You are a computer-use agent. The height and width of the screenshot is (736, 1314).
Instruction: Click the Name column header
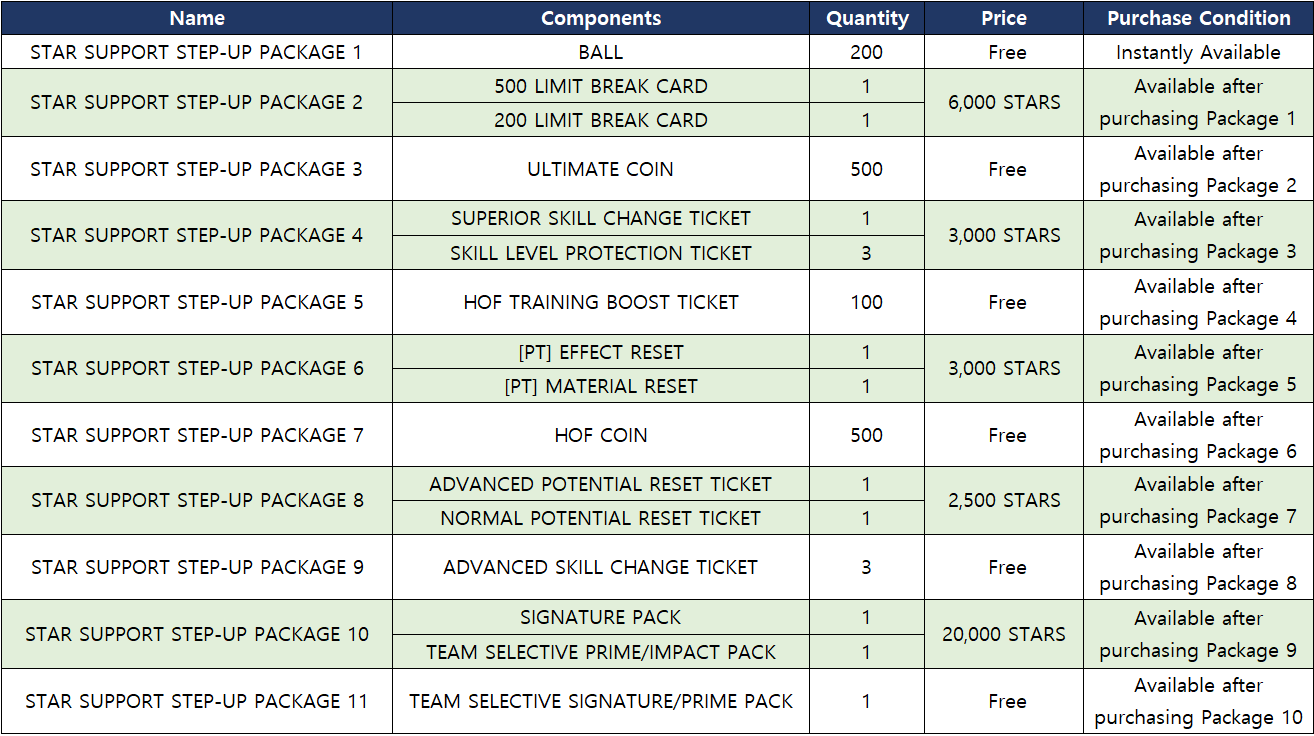coord(197,18)
